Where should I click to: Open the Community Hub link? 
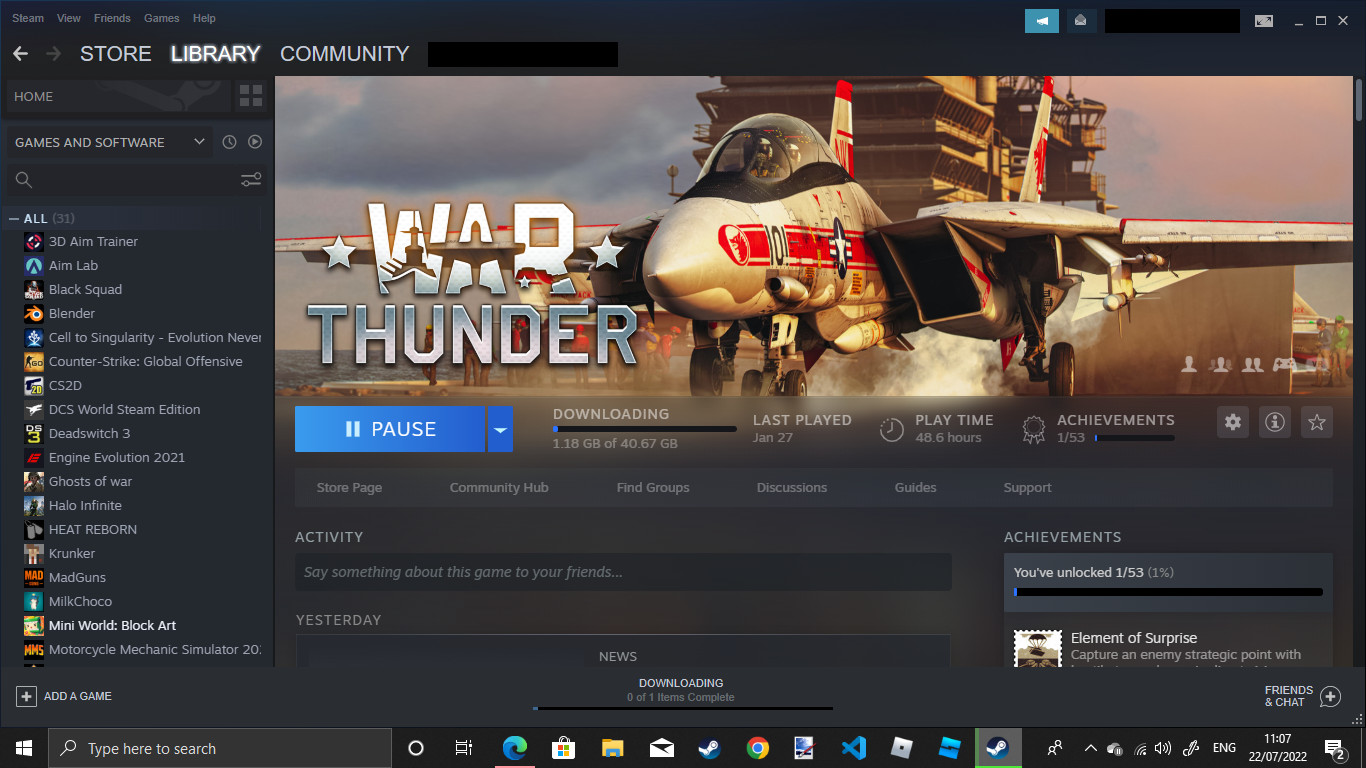pos(499,488)
